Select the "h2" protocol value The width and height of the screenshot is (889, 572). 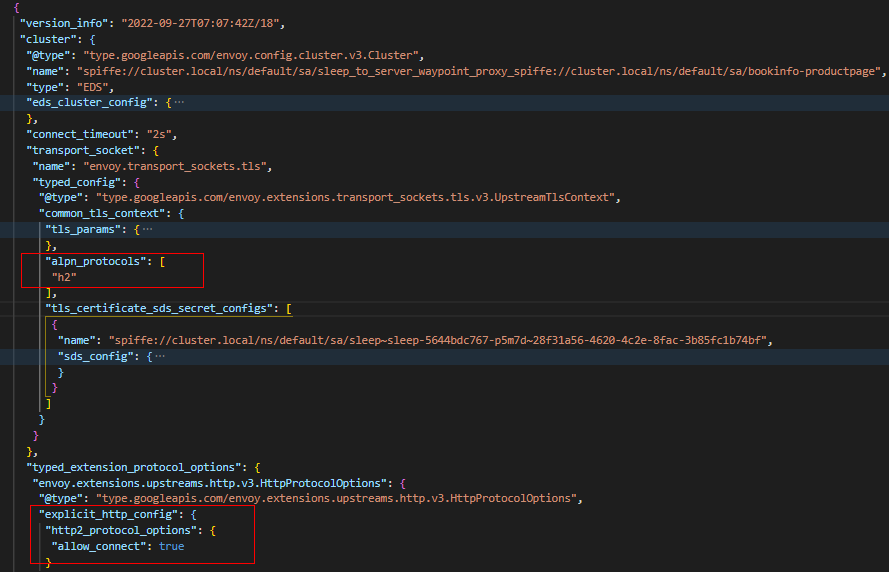(x=64, y=277)
